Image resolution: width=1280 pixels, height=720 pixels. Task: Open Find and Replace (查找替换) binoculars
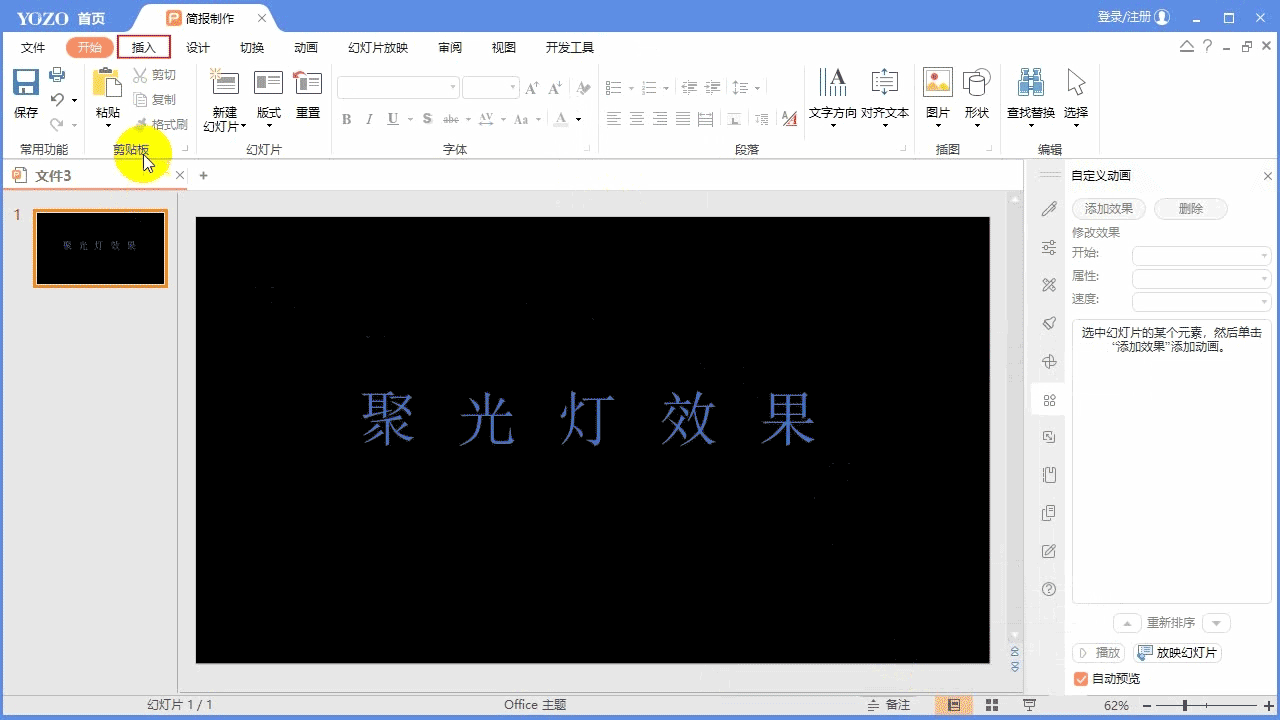point(1030,83)
